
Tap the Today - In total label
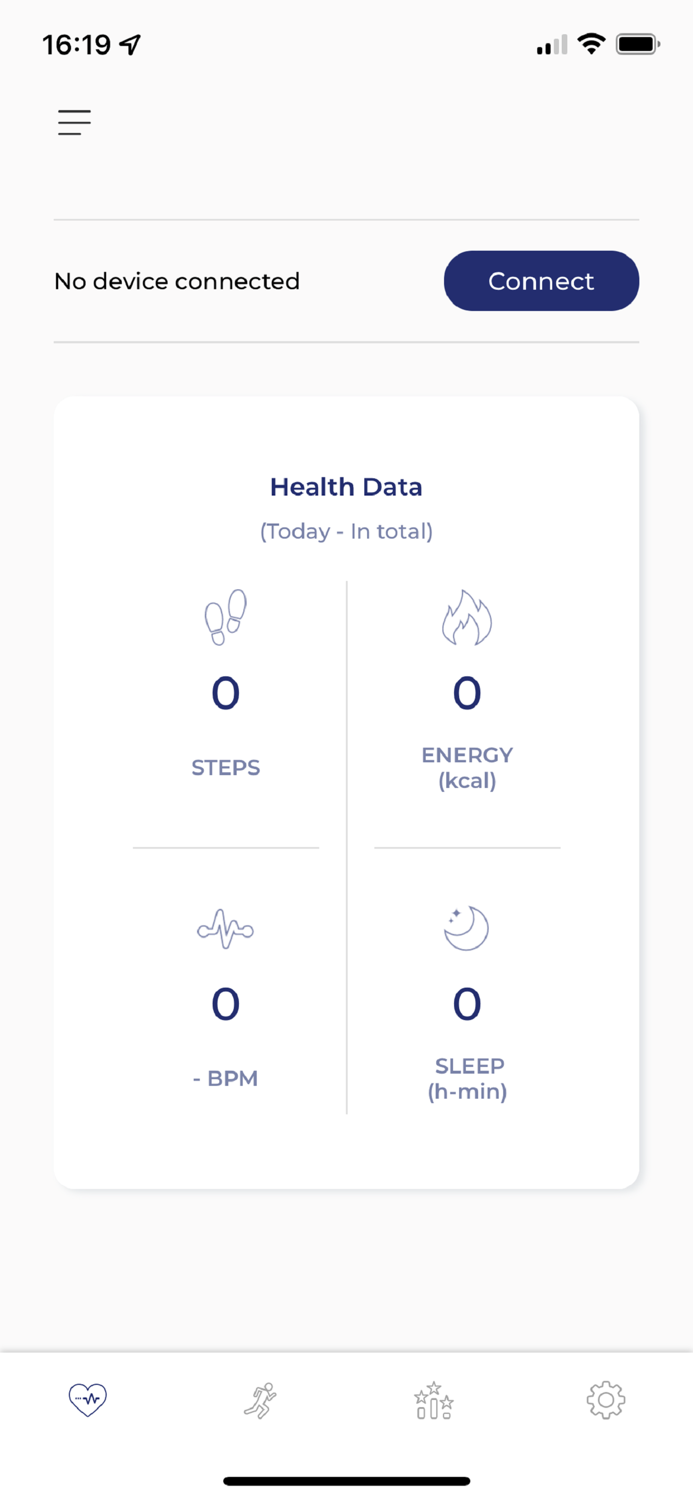click(346, 531)
